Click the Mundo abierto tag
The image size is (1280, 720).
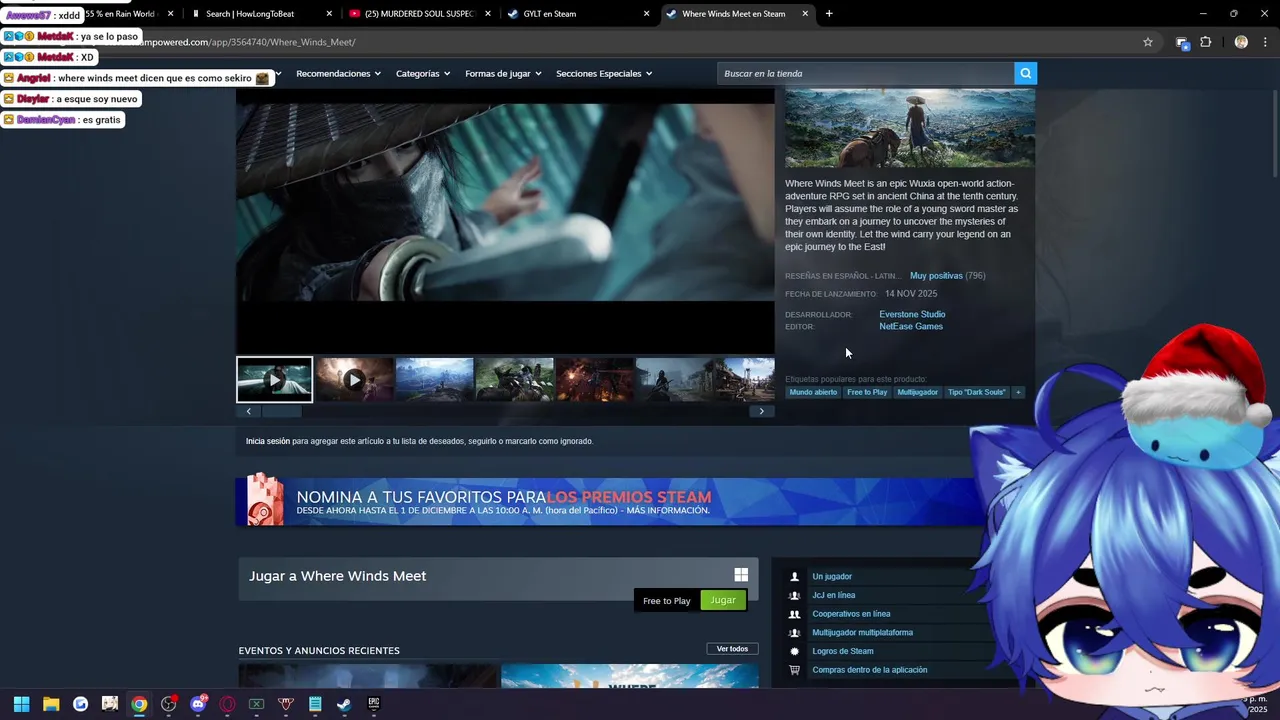click(813, 392)
